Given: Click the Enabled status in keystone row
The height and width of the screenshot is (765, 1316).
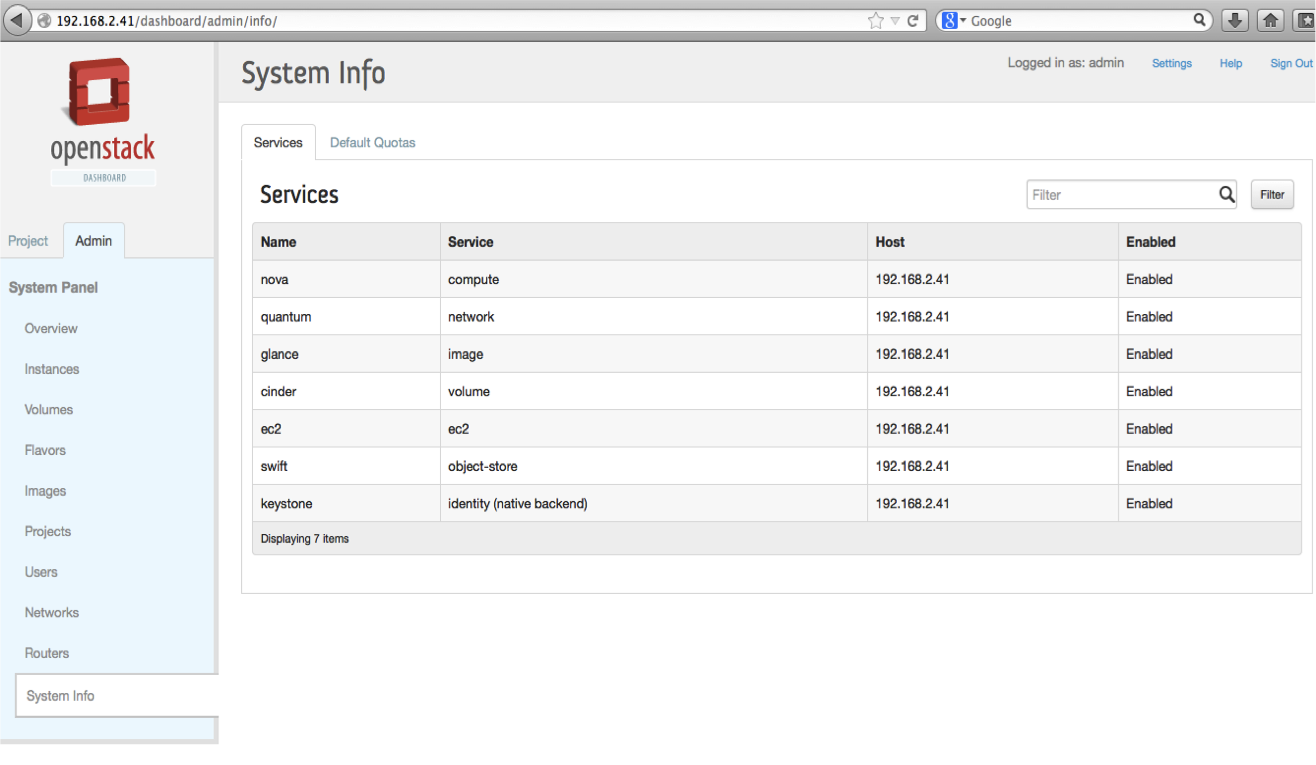Looking at the screenshot, I should click(x=1149, y=504).
